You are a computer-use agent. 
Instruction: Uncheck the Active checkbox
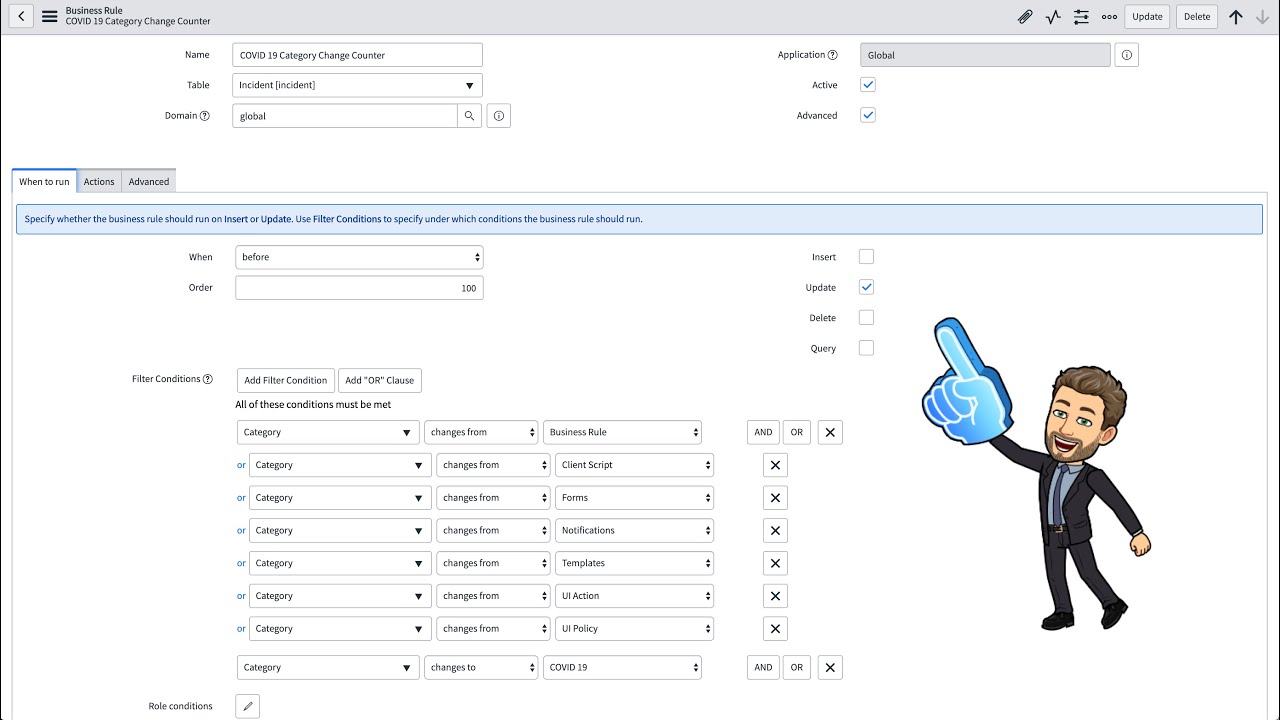pyautogui.click(x=867, y=85)
